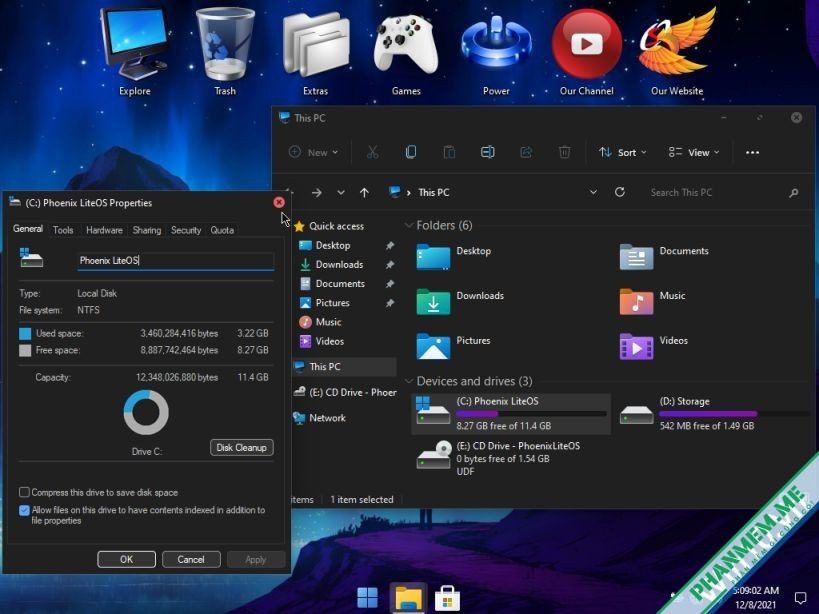Open the Our Website phoenix icon

click(677, 52)
